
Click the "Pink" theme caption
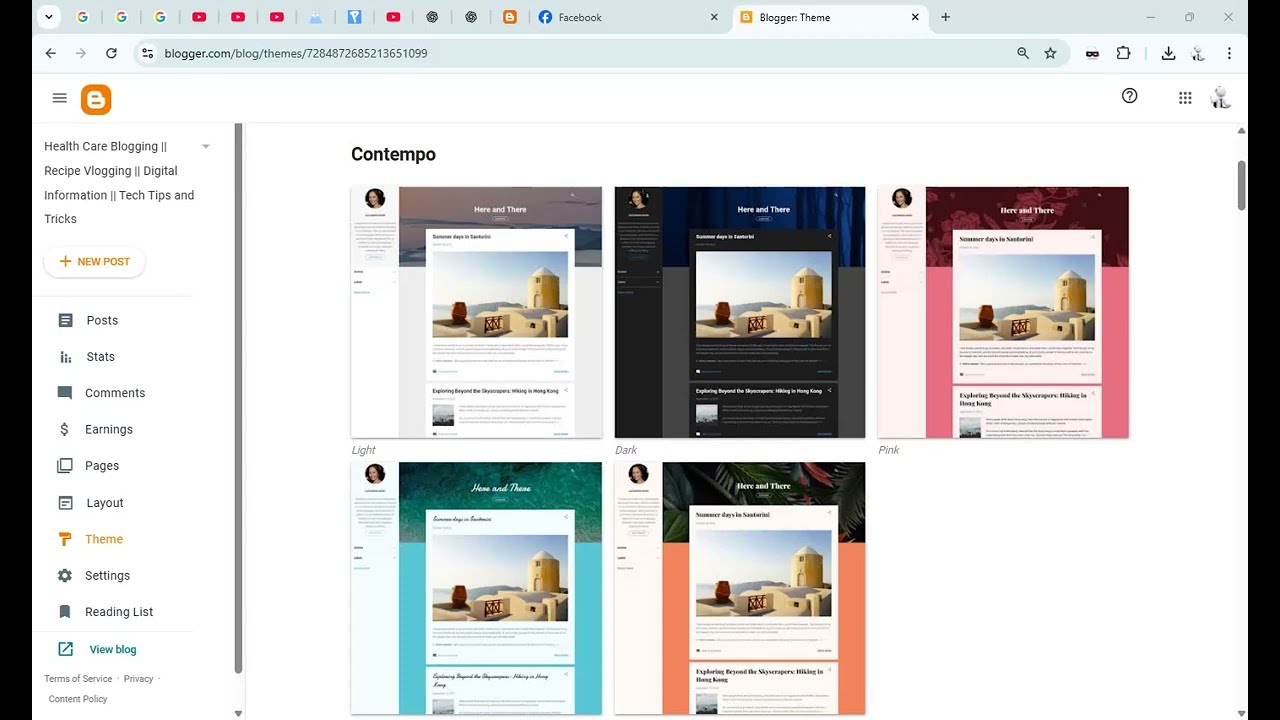[889, 450]
